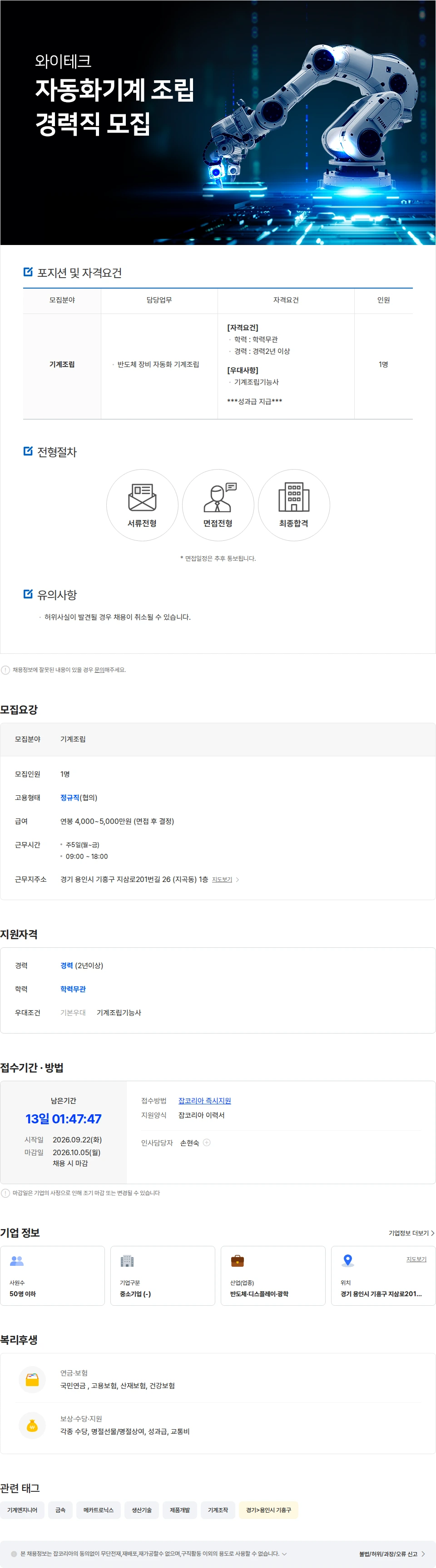The image size is (436, 1568).
Task: Click 경력 blue link in 지원자격
Action: [66, 965]
